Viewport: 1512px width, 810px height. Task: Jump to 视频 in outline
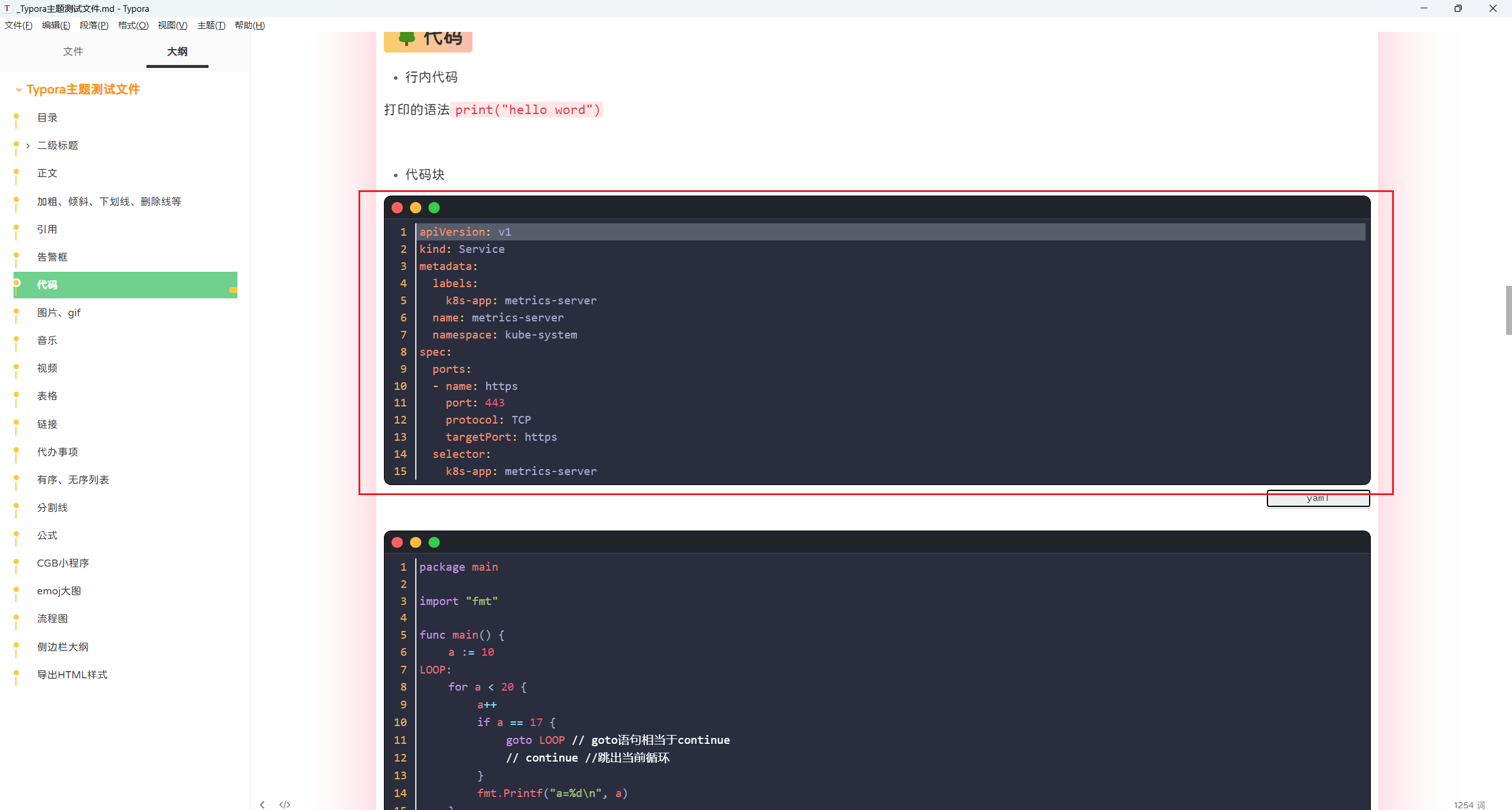pyautogui.click(x=47, y=368)
